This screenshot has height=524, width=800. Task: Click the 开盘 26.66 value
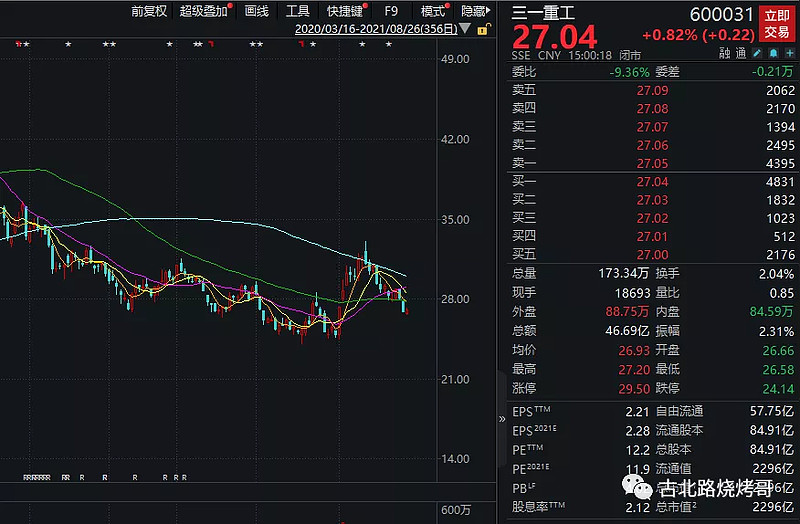pyautogui.click(x=778, y=351)
